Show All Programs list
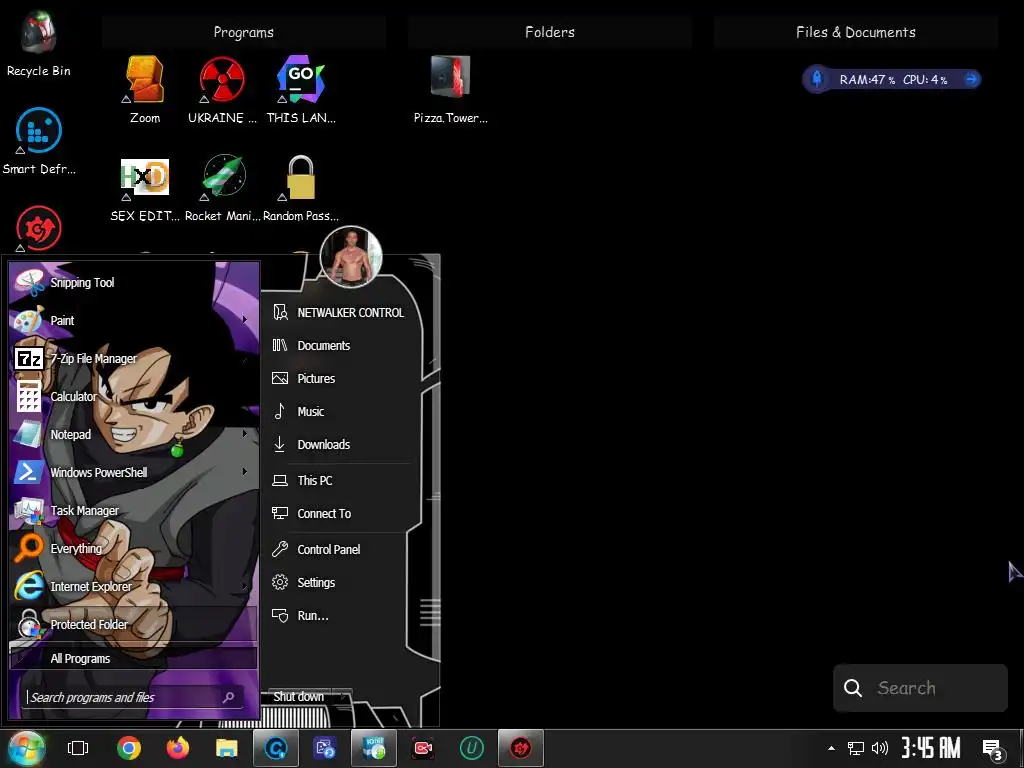Viewport: 1024px width, 768px height. [x=134, y=658]
